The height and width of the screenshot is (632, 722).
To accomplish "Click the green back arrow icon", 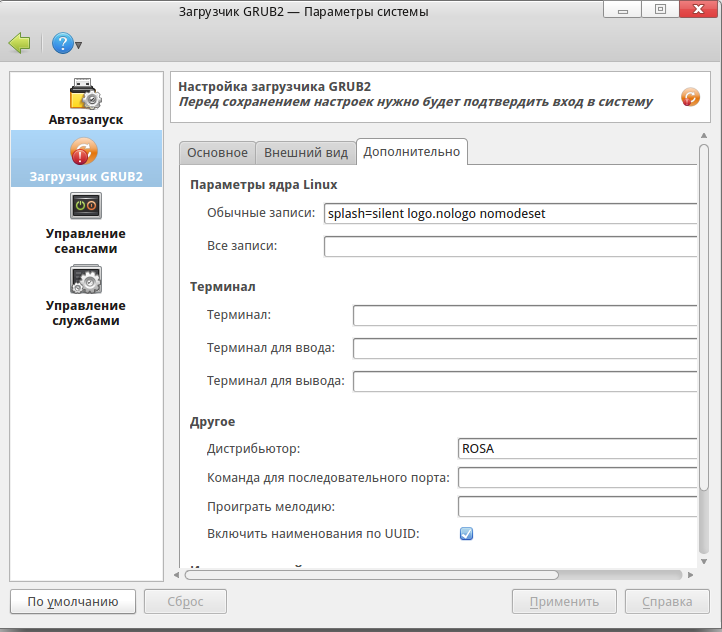I will [x=19, y=43].
